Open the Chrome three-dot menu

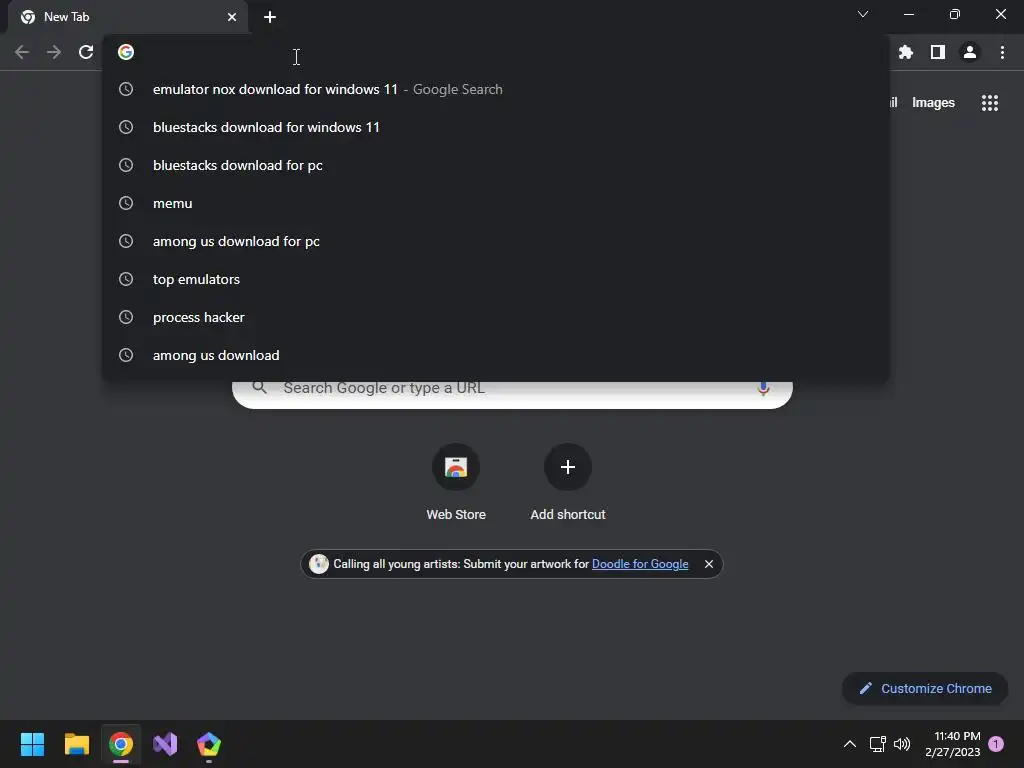[x=1002, y=52]
